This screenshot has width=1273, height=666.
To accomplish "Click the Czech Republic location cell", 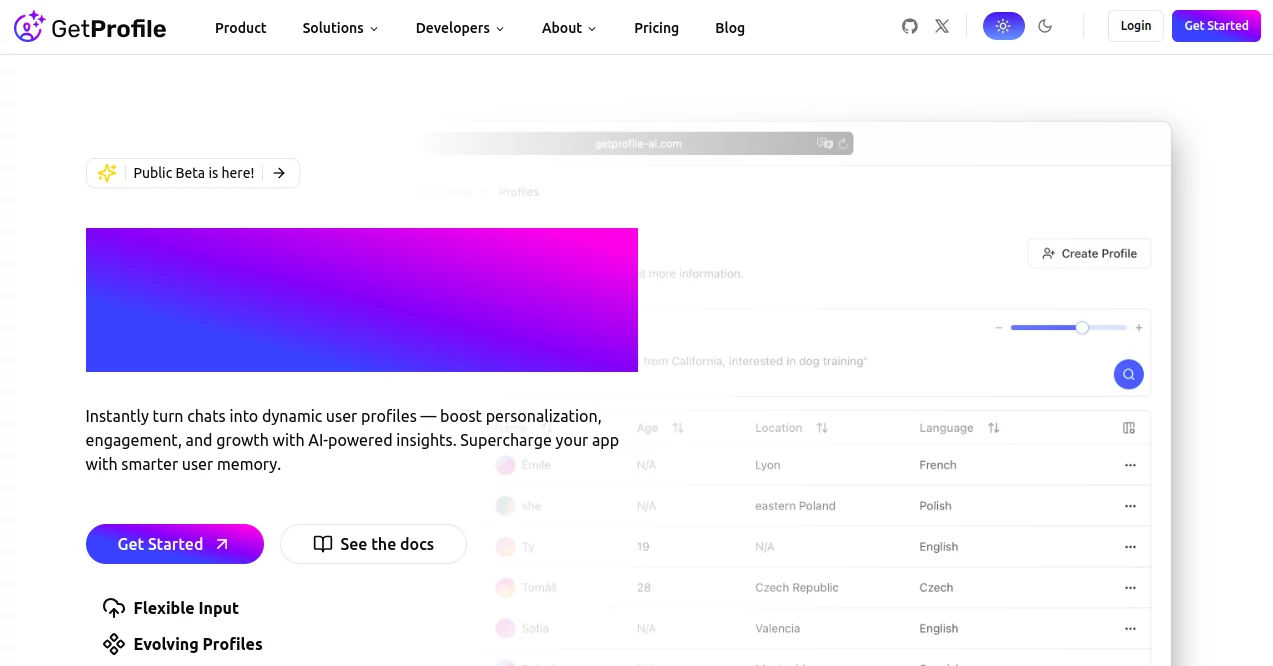I will point(797,588).
